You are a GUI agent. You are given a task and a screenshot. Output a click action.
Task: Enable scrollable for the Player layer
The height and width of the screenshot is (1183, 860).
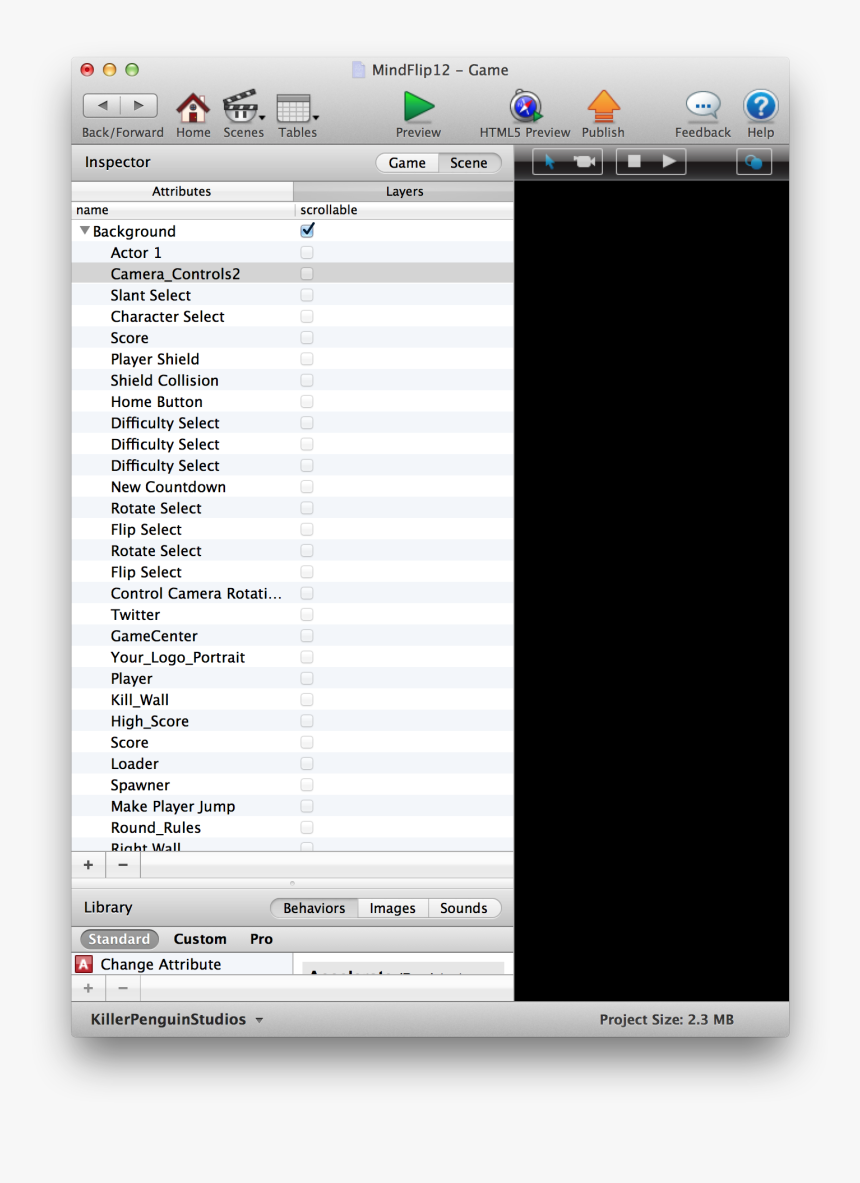[307, 678]
